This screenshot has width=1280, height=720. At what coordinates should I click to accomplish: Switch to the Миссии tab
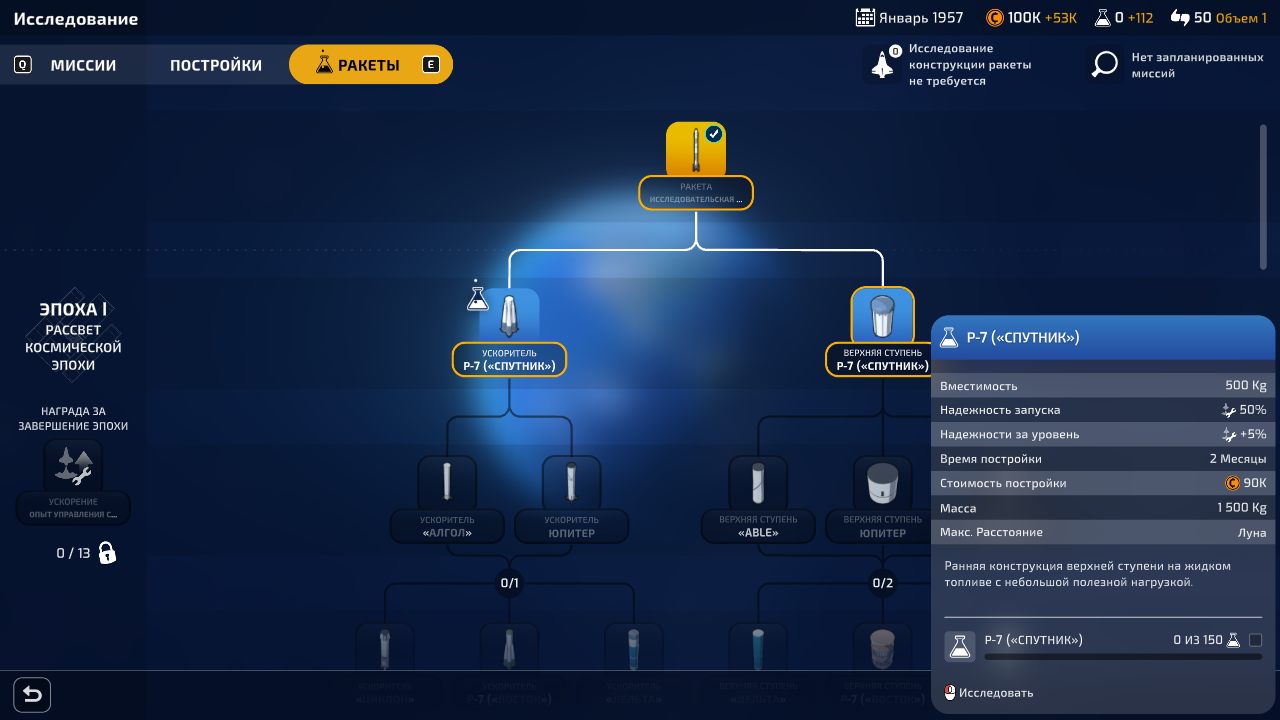[x=83, y=65]
